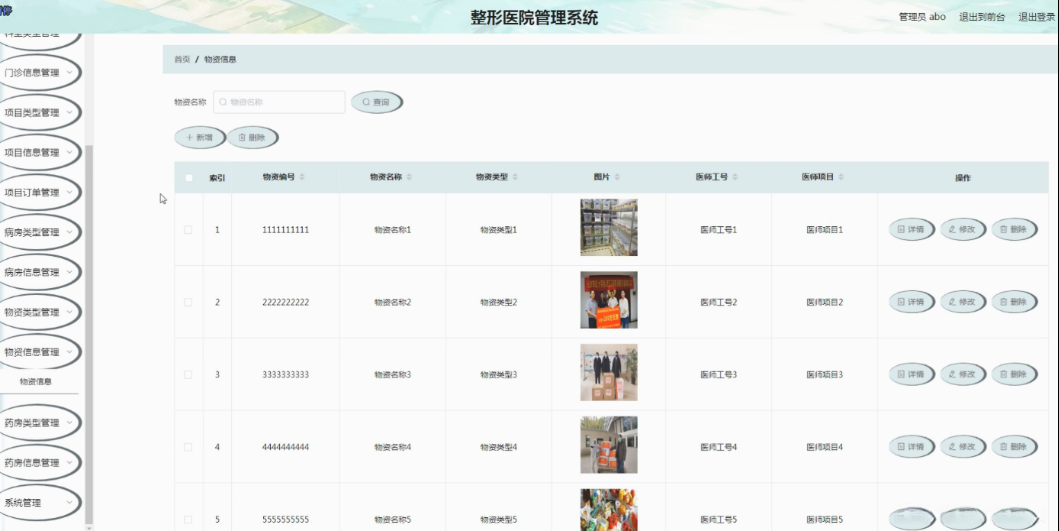This screenshot has height=531, width=1059.
Task: Click 删除 for 物资名称4 row
Action: pos(1014,447)
